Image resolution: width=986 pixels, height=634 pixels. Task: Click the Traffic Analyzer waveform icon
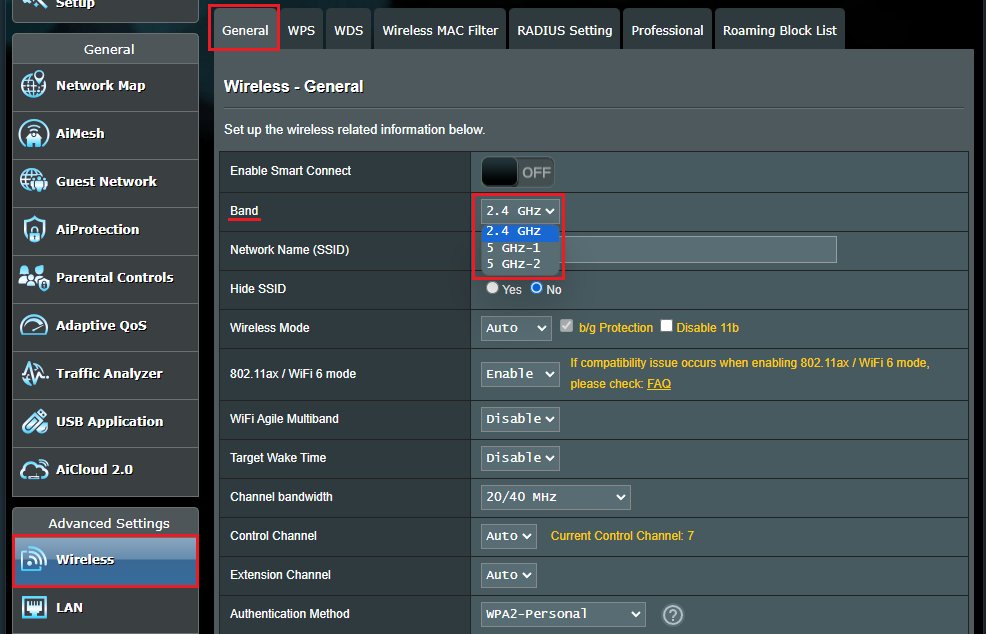33,373
